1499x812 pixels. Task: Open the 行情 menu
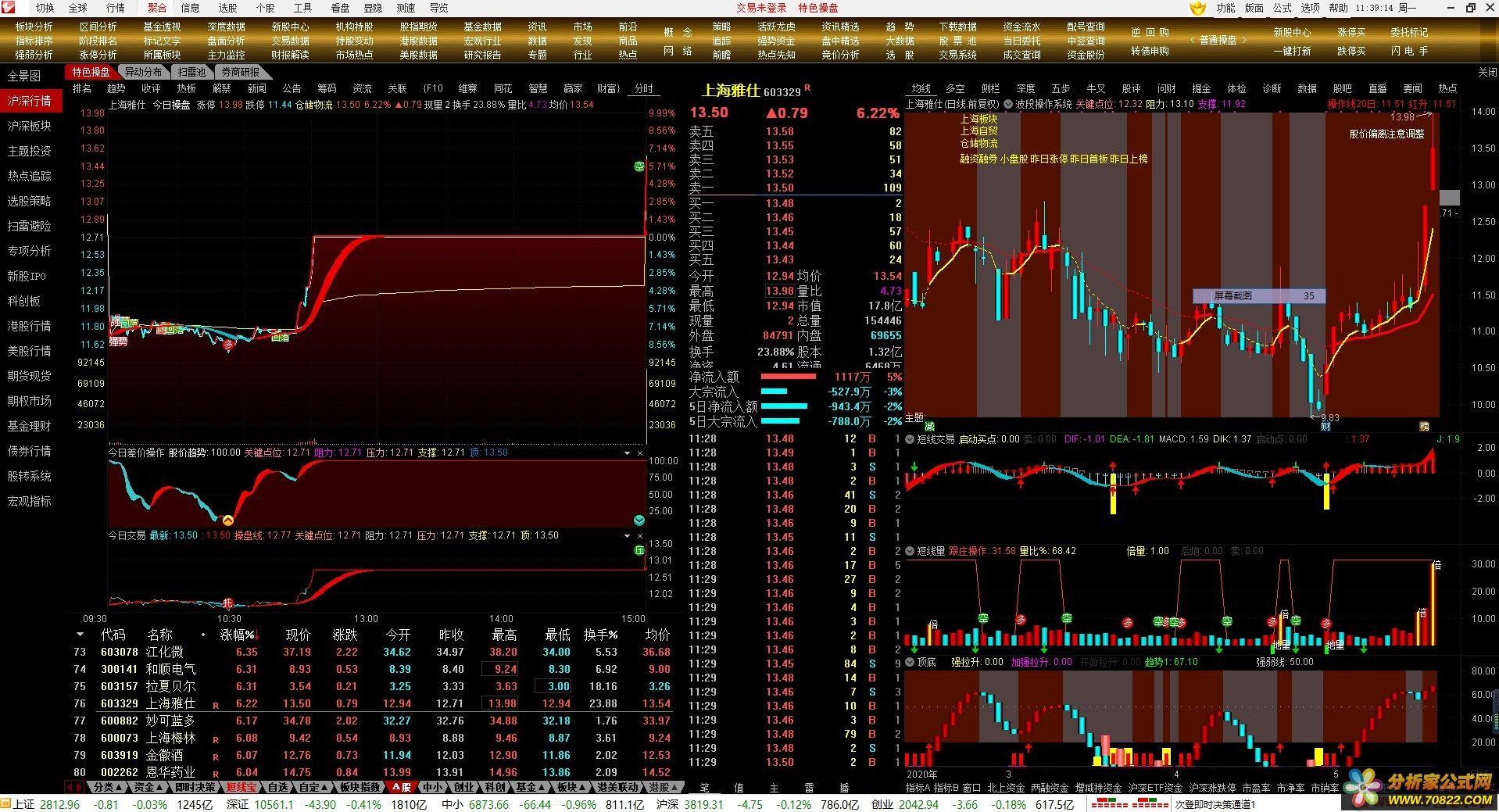pyautogui.click(x=115, y=8)
